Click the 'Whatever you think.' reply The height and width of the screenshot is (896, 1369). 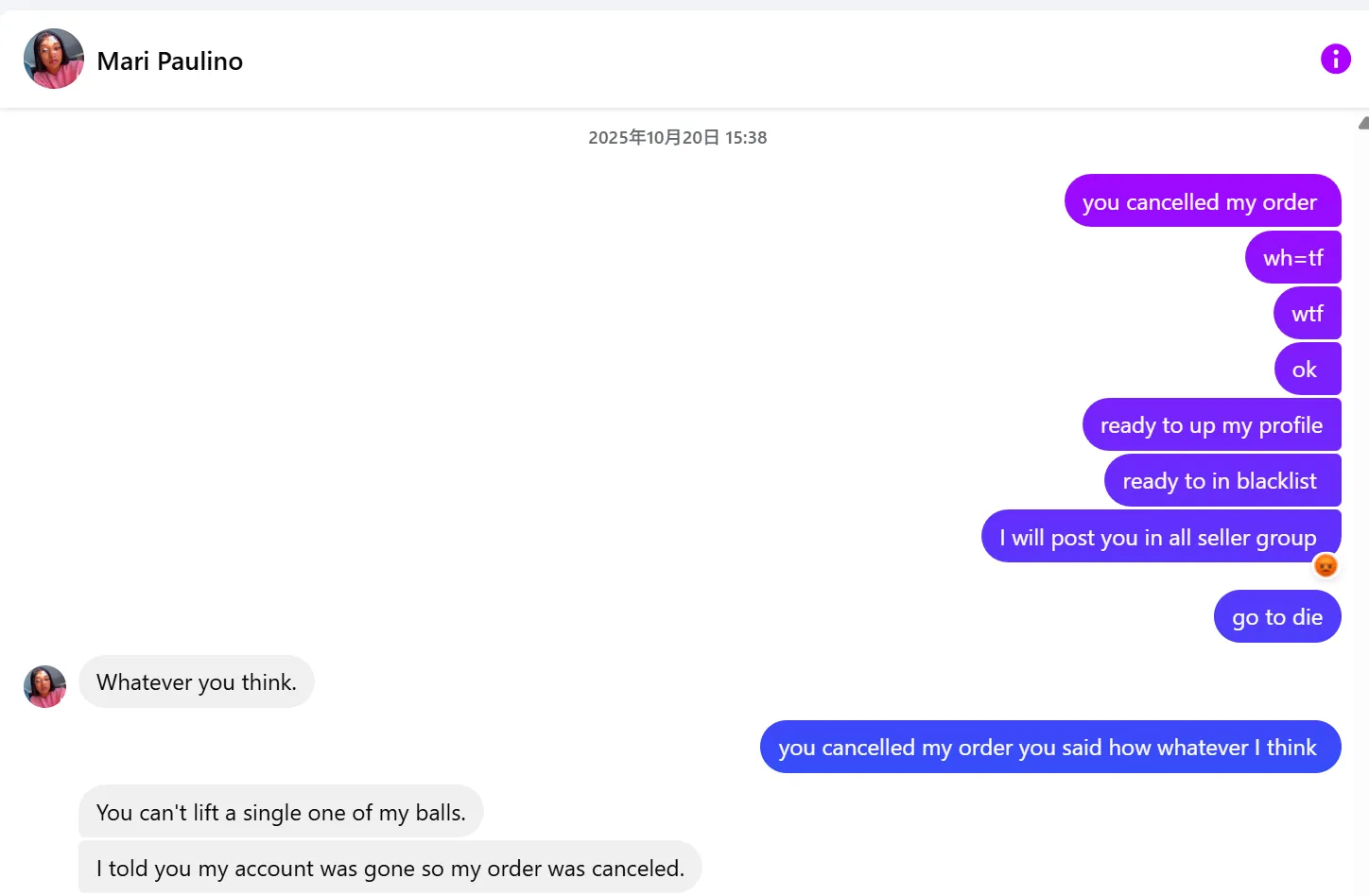tap(197, 681)
